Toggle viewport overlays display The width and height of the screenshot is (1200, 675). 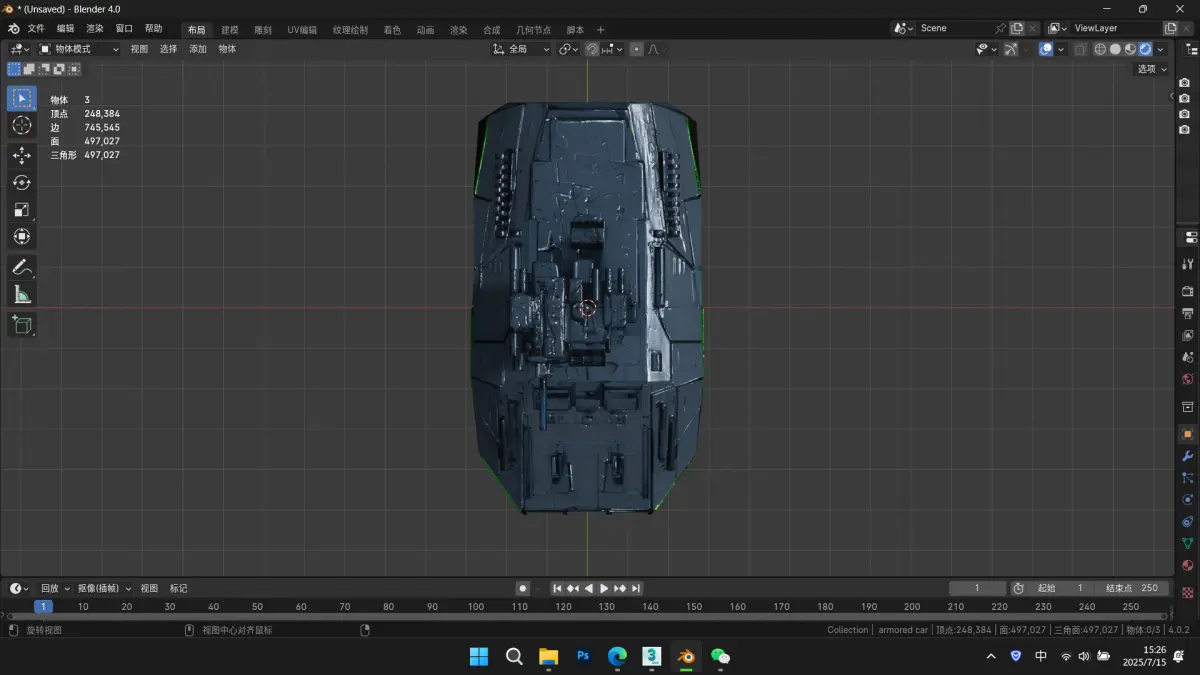click(x=1046, y=49)
